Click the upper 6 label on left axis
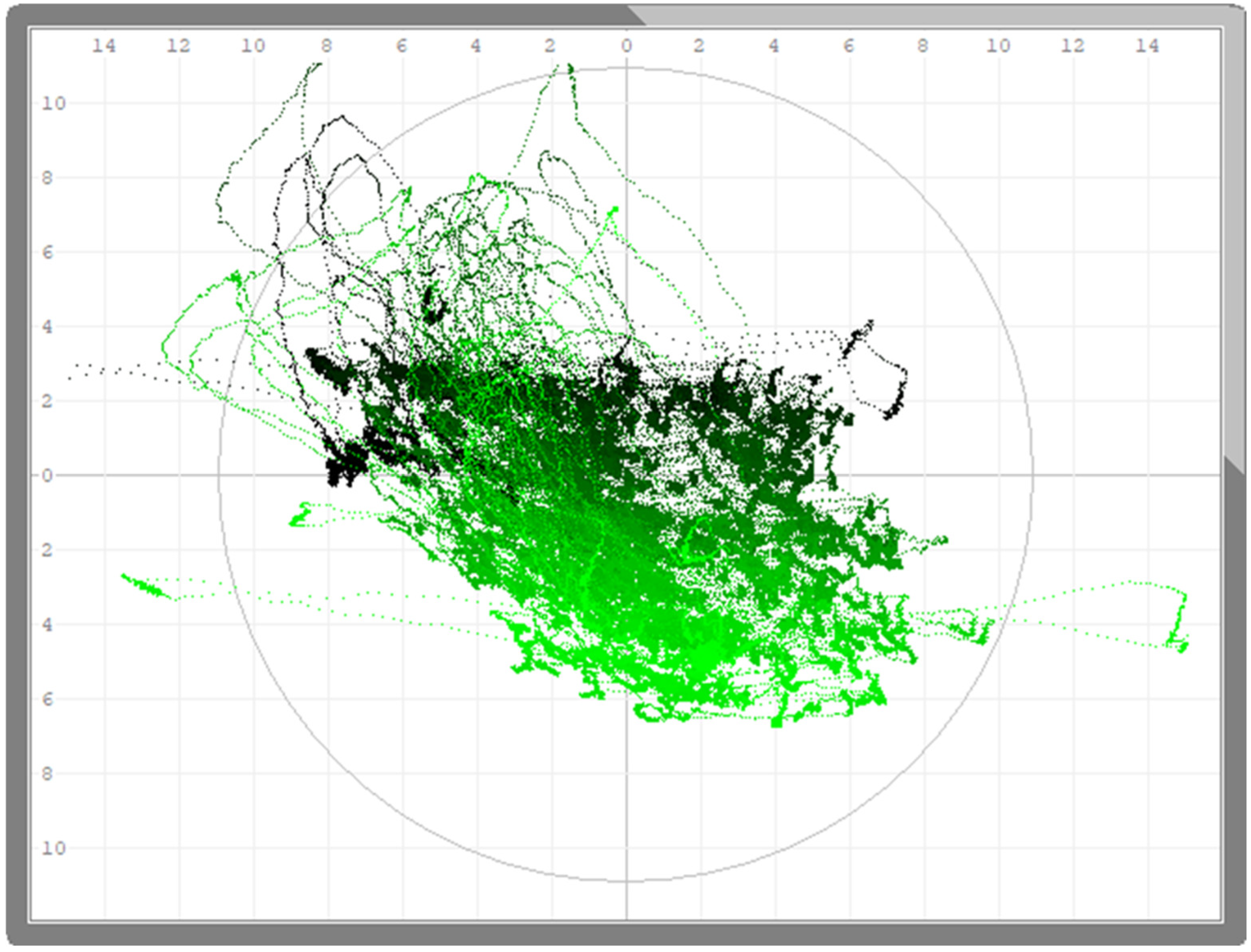Image resolution: width=1251 pixels, height=952 pixels. pos(47,252)
